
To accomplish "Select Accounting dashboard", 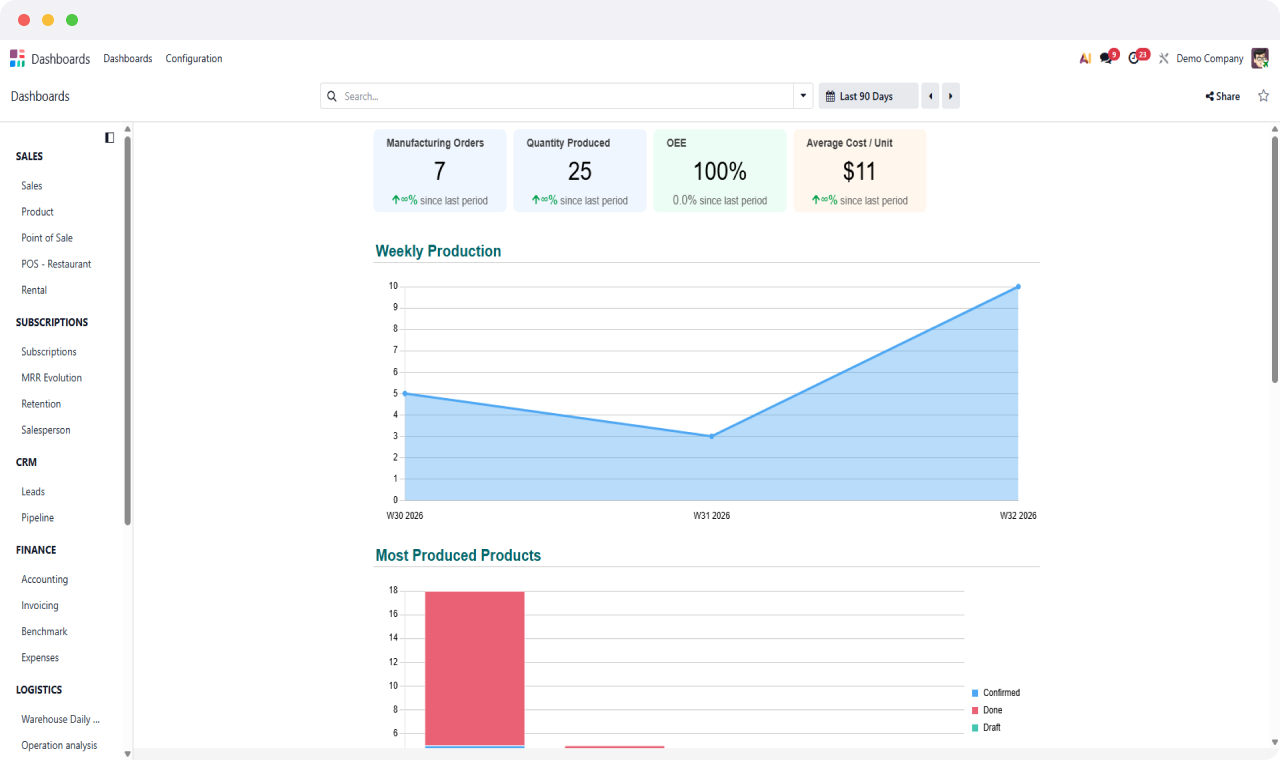I will tap(45, 580).
